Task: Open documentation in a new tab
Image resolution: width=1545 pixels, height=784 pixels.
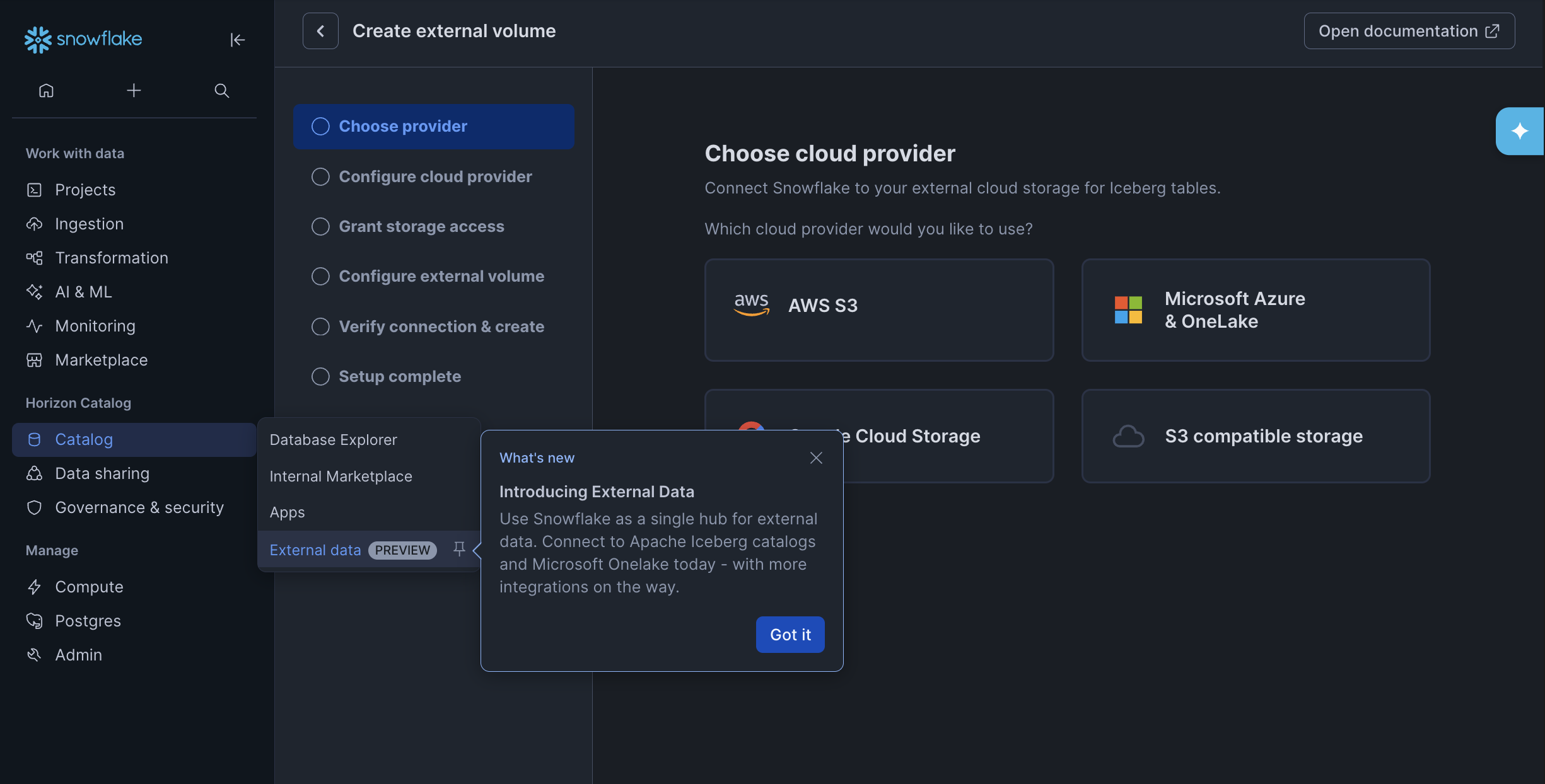Action: pos(1409,30)
